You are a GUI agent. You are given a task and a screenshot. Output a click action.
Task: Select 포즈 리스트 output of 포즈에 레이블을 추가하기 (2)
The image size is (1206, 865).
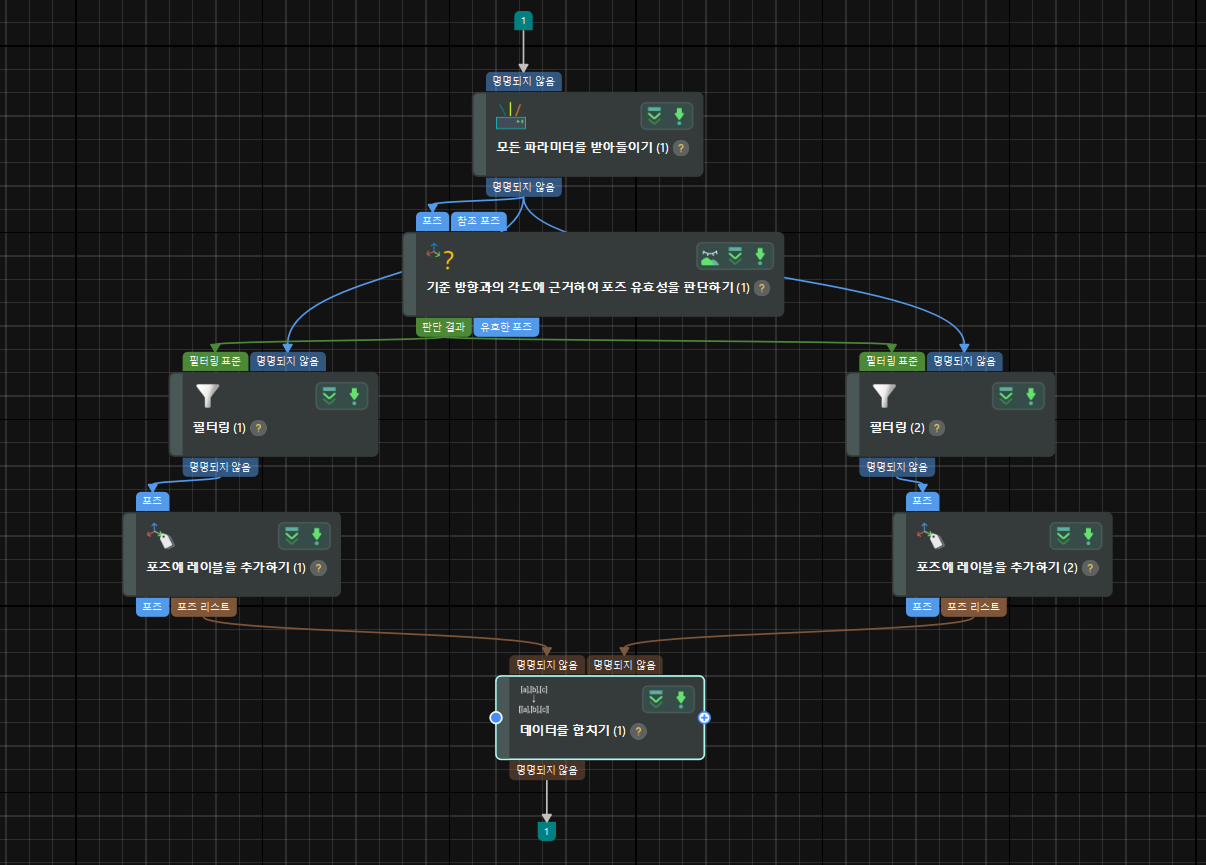(x=973, y=607)
